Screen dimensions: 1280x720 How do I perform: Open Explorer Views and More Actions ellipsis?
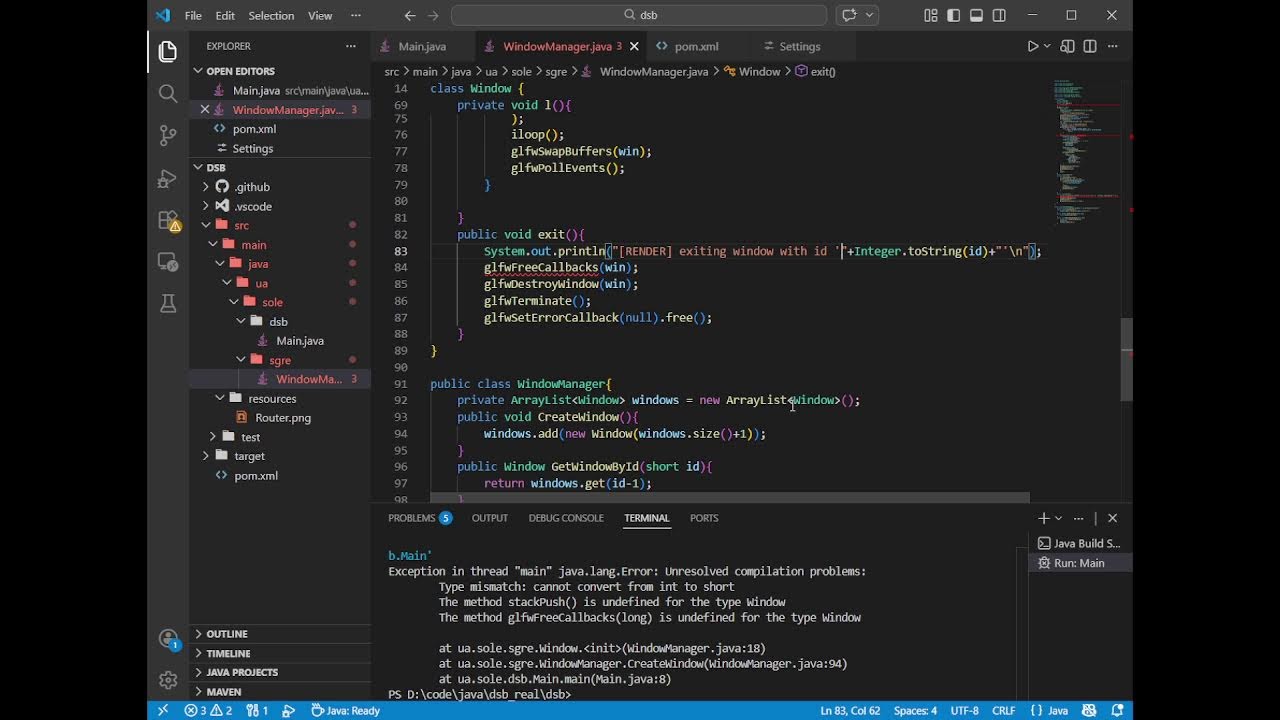tap(350, 46)
